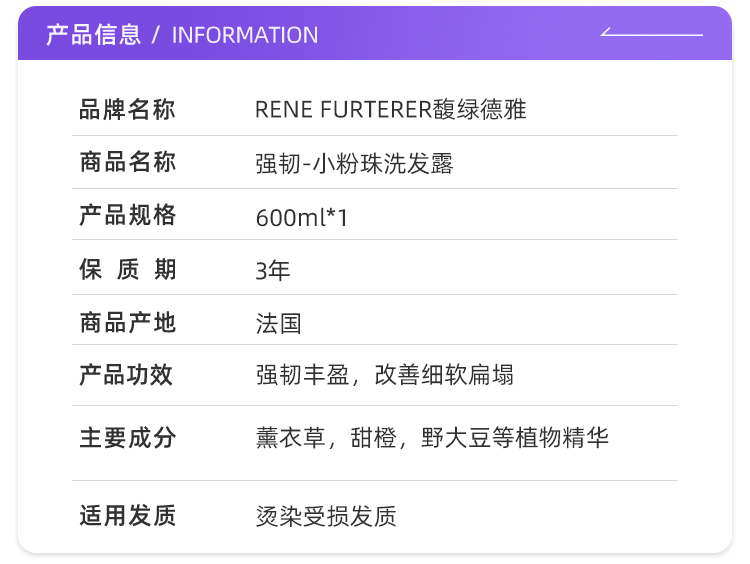Select the 商品产地 row label

point(127,322)
